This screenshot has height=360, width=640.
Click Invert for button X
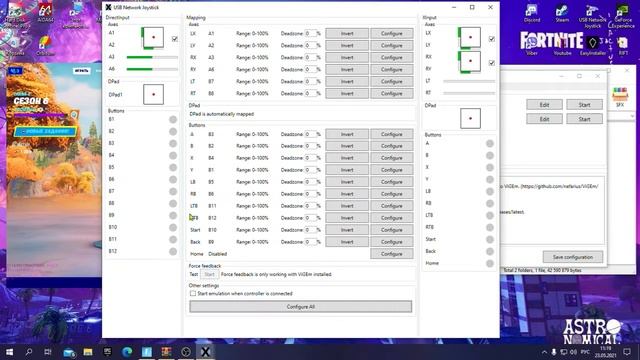click(x=347, y=158)
